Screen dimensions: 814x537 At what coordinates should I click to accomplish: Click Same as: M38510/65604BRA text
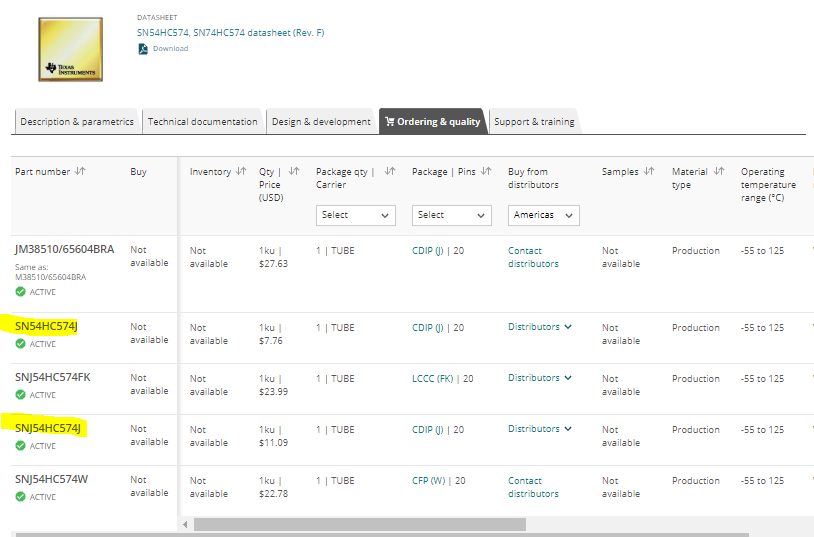pos(50,272)
